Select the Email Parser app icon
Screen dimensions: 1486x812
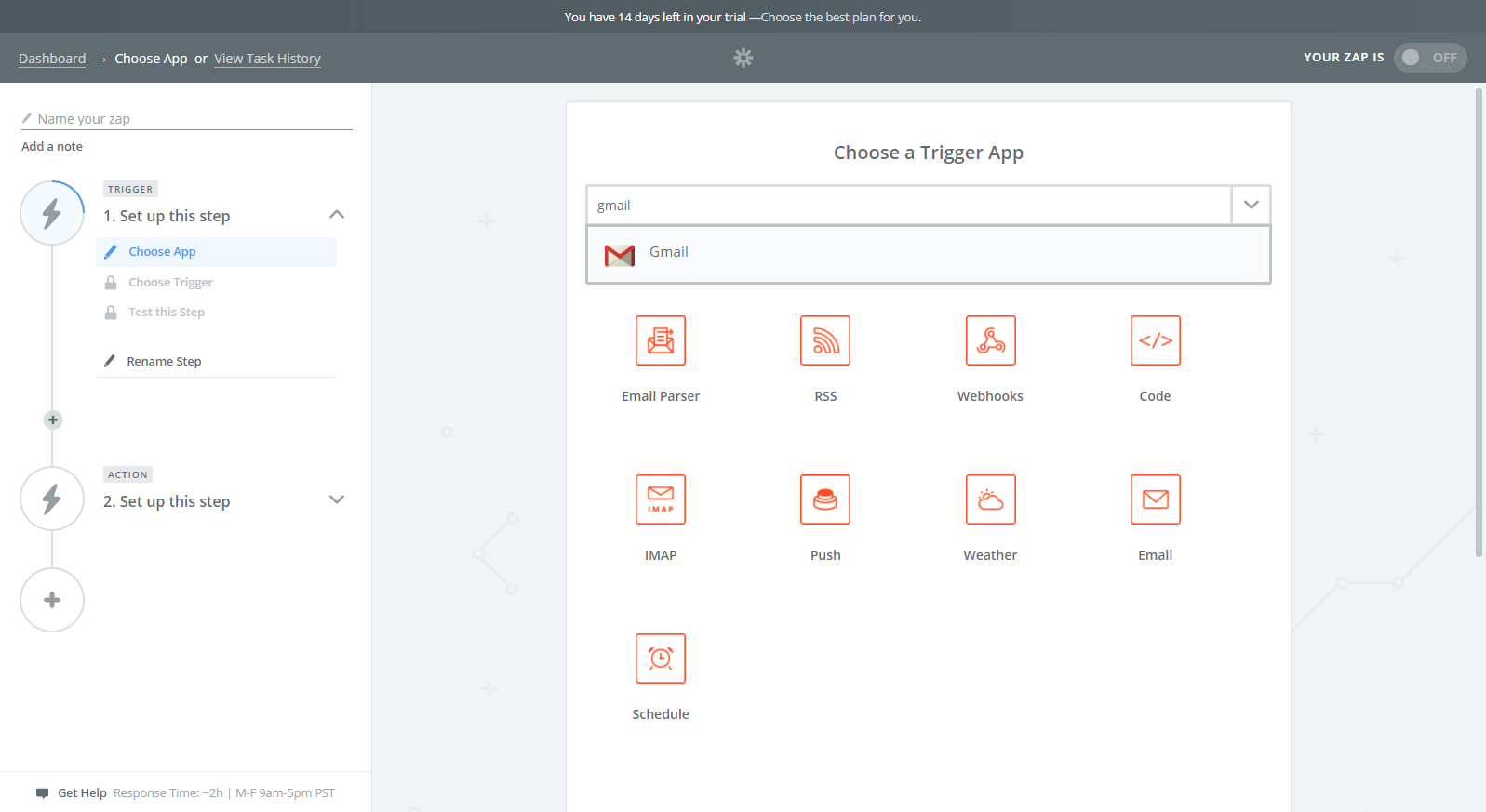[x=661, y=340]
